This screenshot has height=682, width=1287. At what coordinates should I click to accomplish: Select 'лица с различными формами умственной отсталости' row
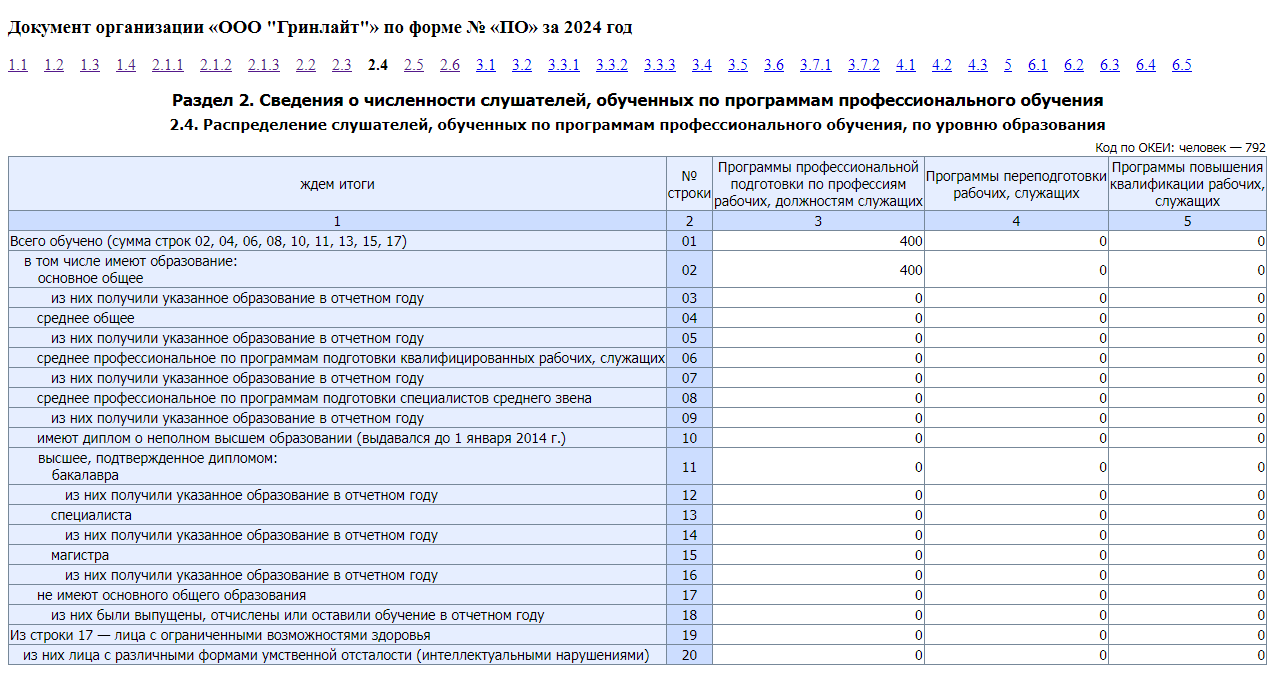[337, 655]
